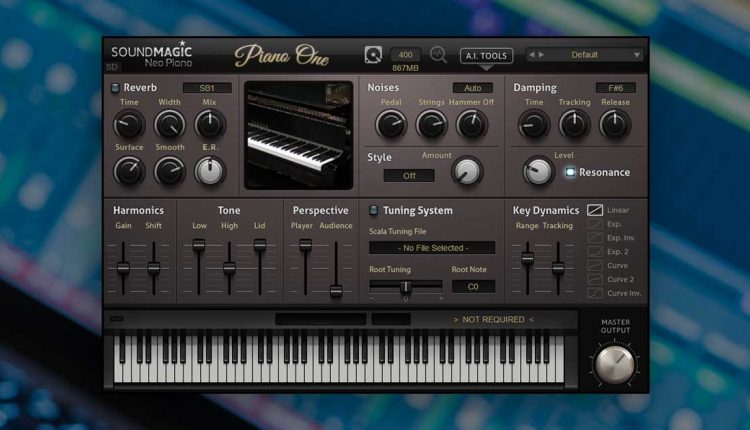Select the Linear velocity curve
The image size is (750, 430).
pyautogui.click(x=595, y=210)
